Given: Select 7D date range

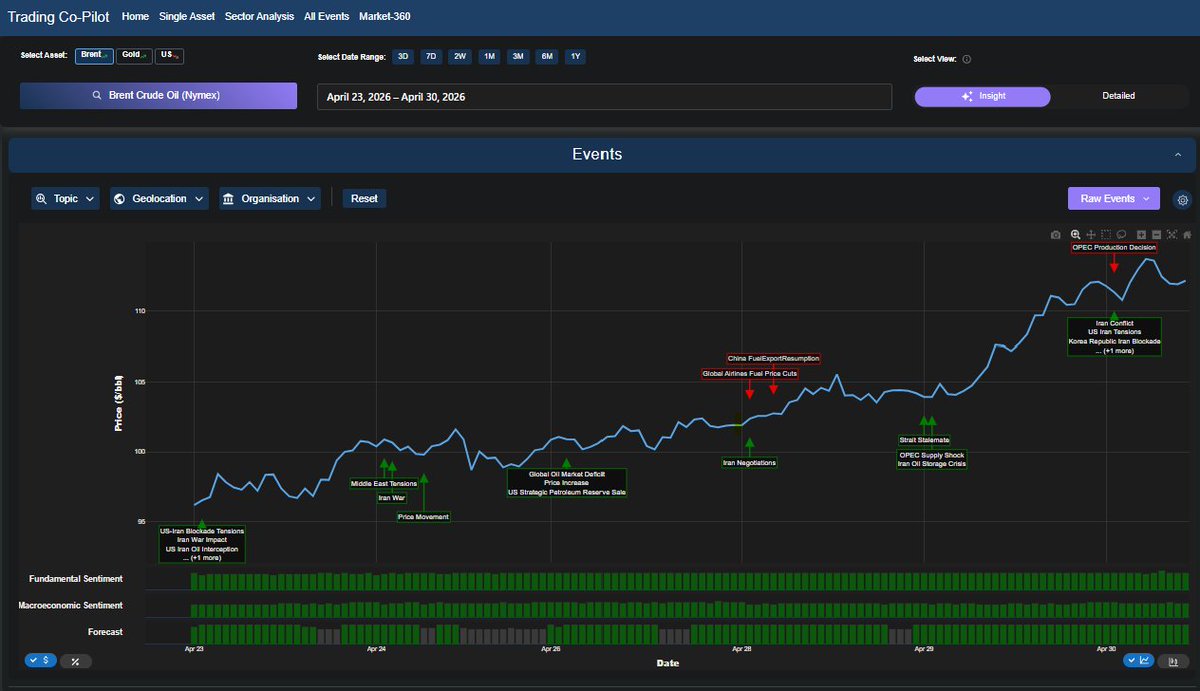Looking at the screenshot, I should coord(431,57).
